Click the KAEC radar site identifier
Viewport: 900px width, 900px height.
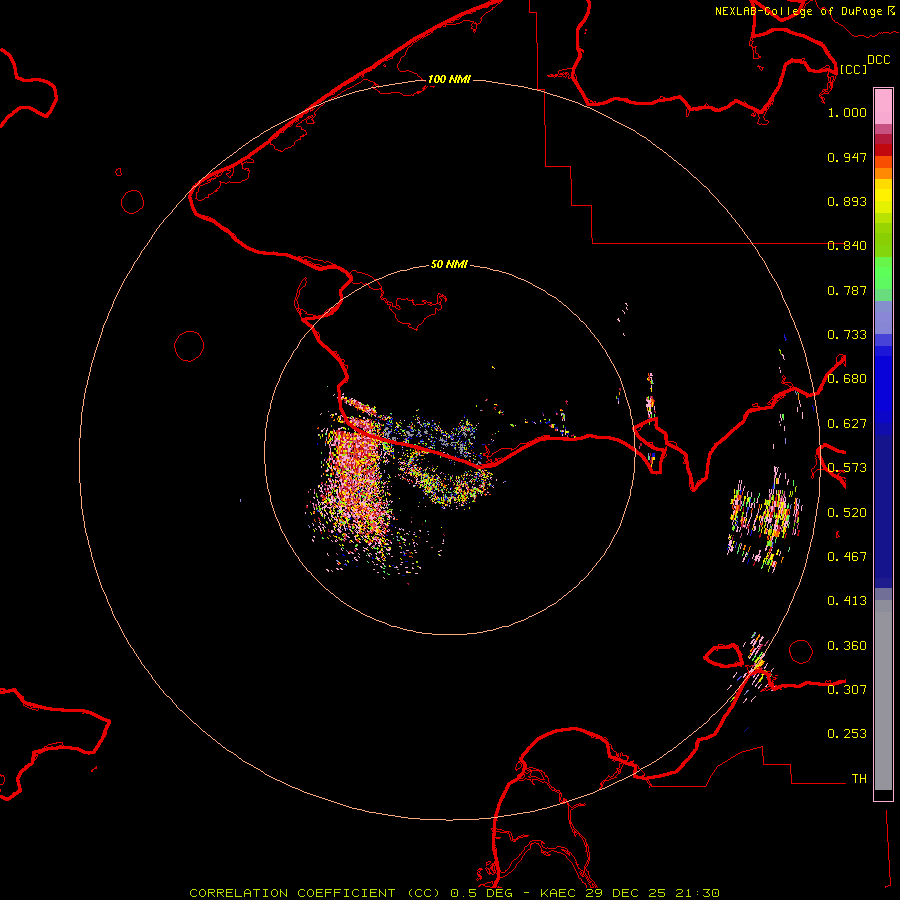(x=559, y=893)
